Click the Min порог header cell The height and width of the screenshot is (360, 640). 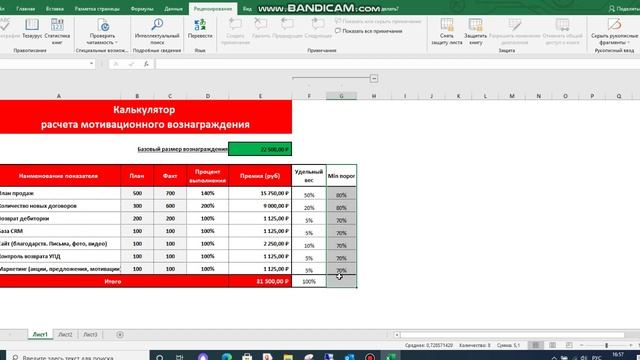[341, 176]
